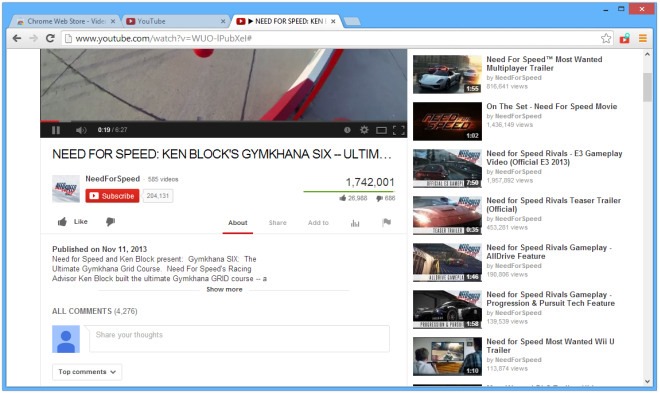The width and height of the screenshot is (660, 393).
Task: Click the annotations info icon in the player
Action: click(x=347, y=130)
